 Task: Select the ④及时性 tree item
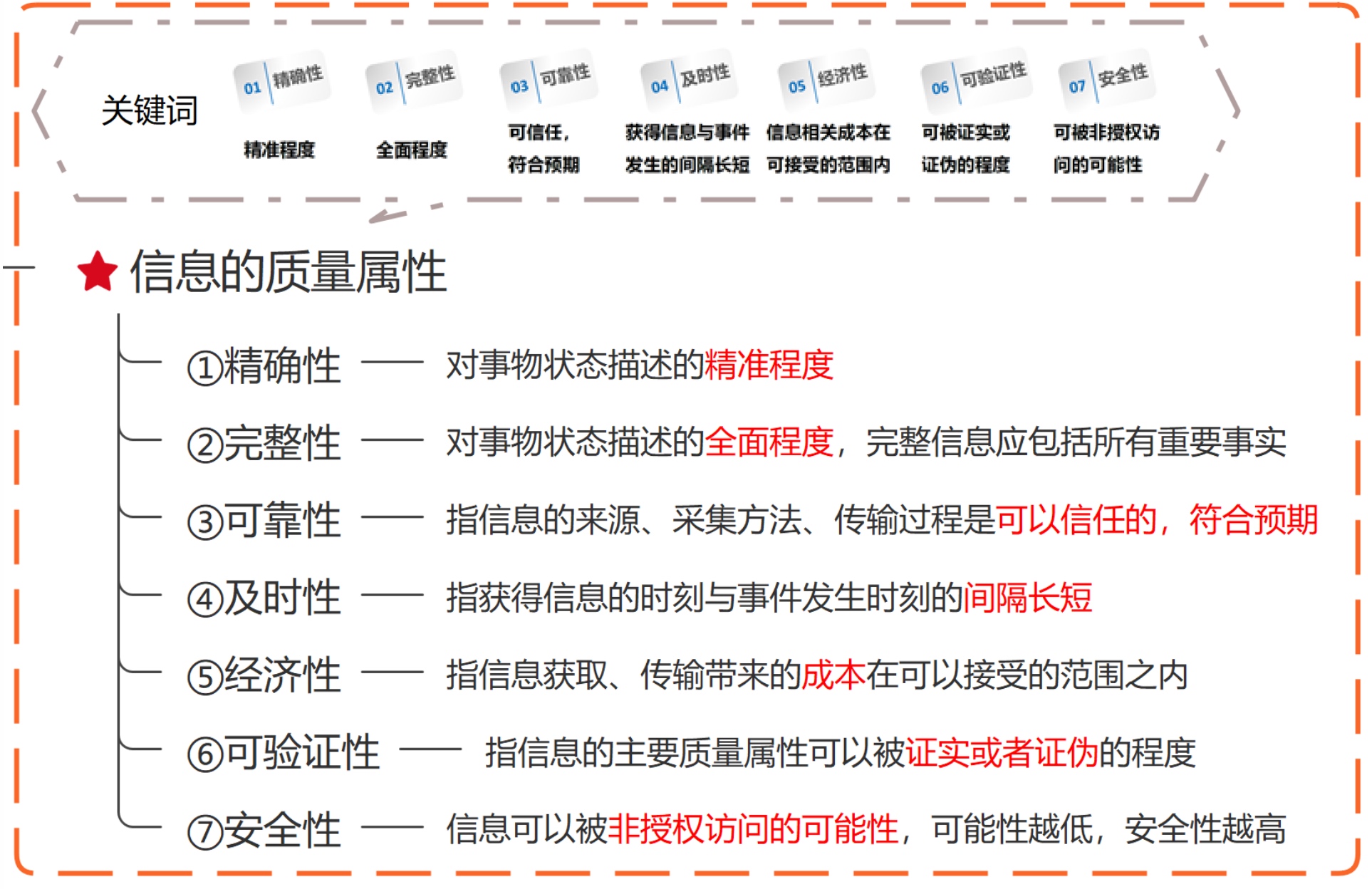264,598
